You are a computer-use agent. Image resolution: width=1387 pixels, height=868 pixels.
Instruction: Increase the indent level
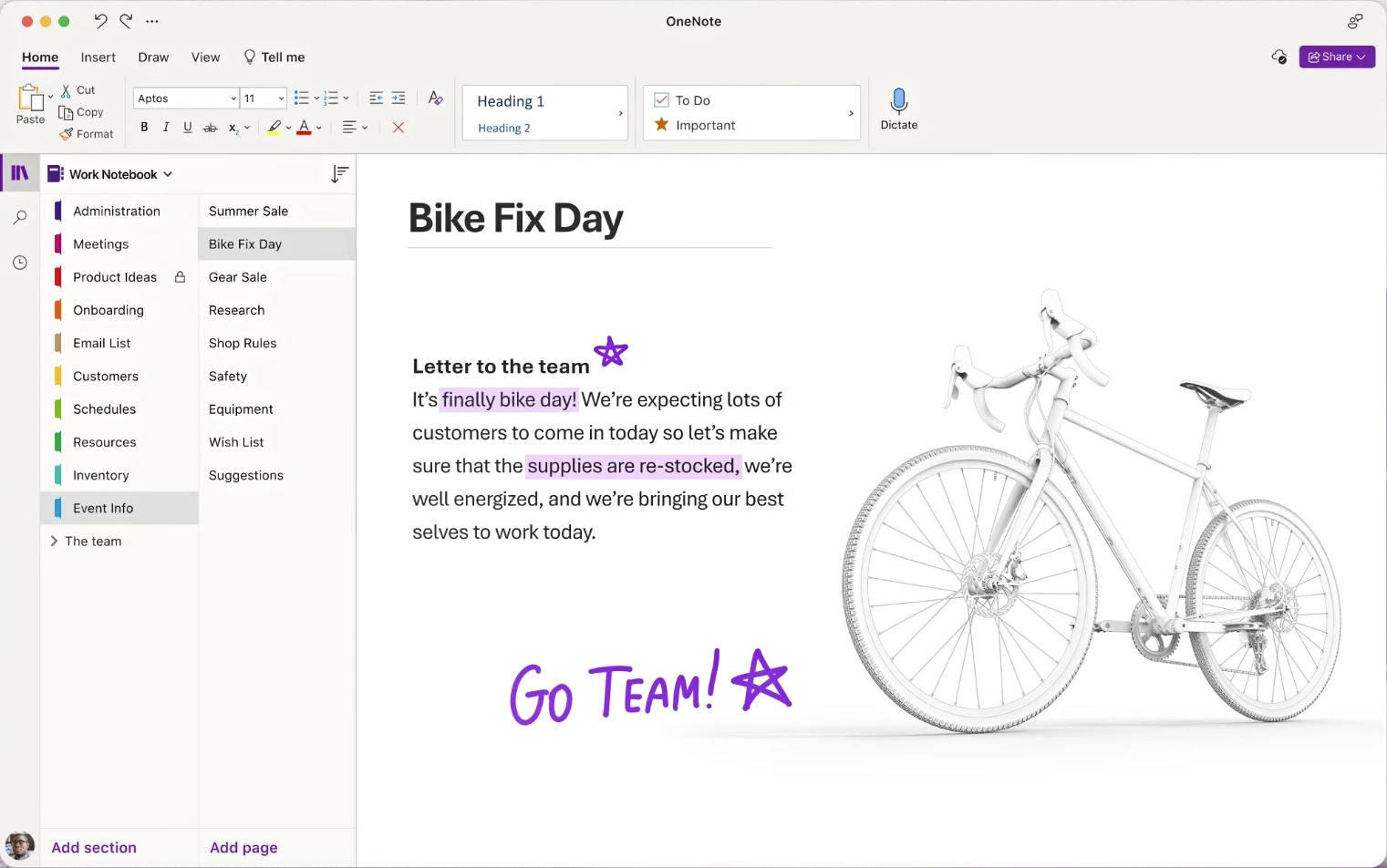[399, 98]
